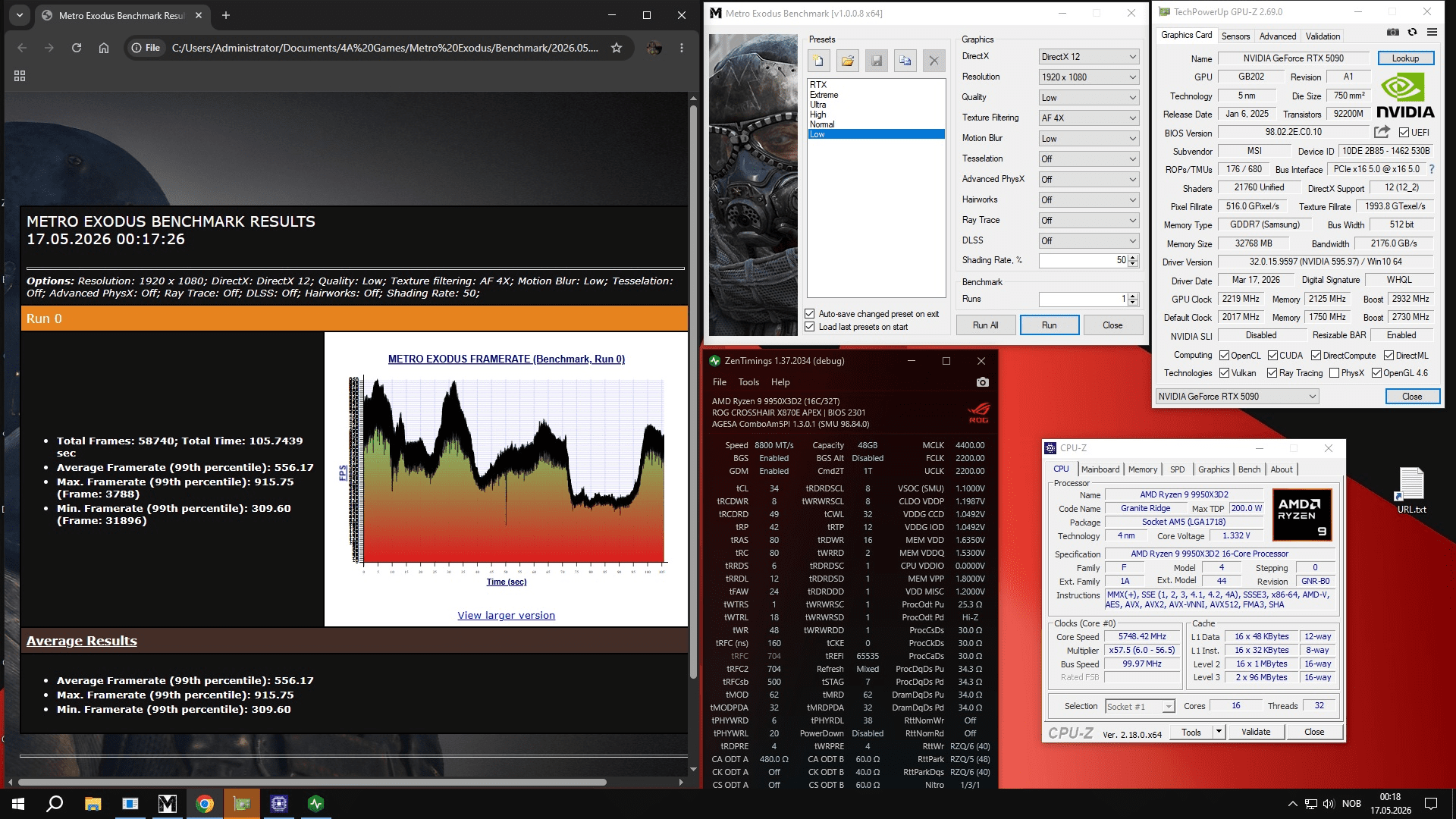Image resolution: width=1456 pixels, height=819 pixels.
Task: Toggle the CUDA checkbox in GPU-Z
Action: click(x=1272, y=356)
